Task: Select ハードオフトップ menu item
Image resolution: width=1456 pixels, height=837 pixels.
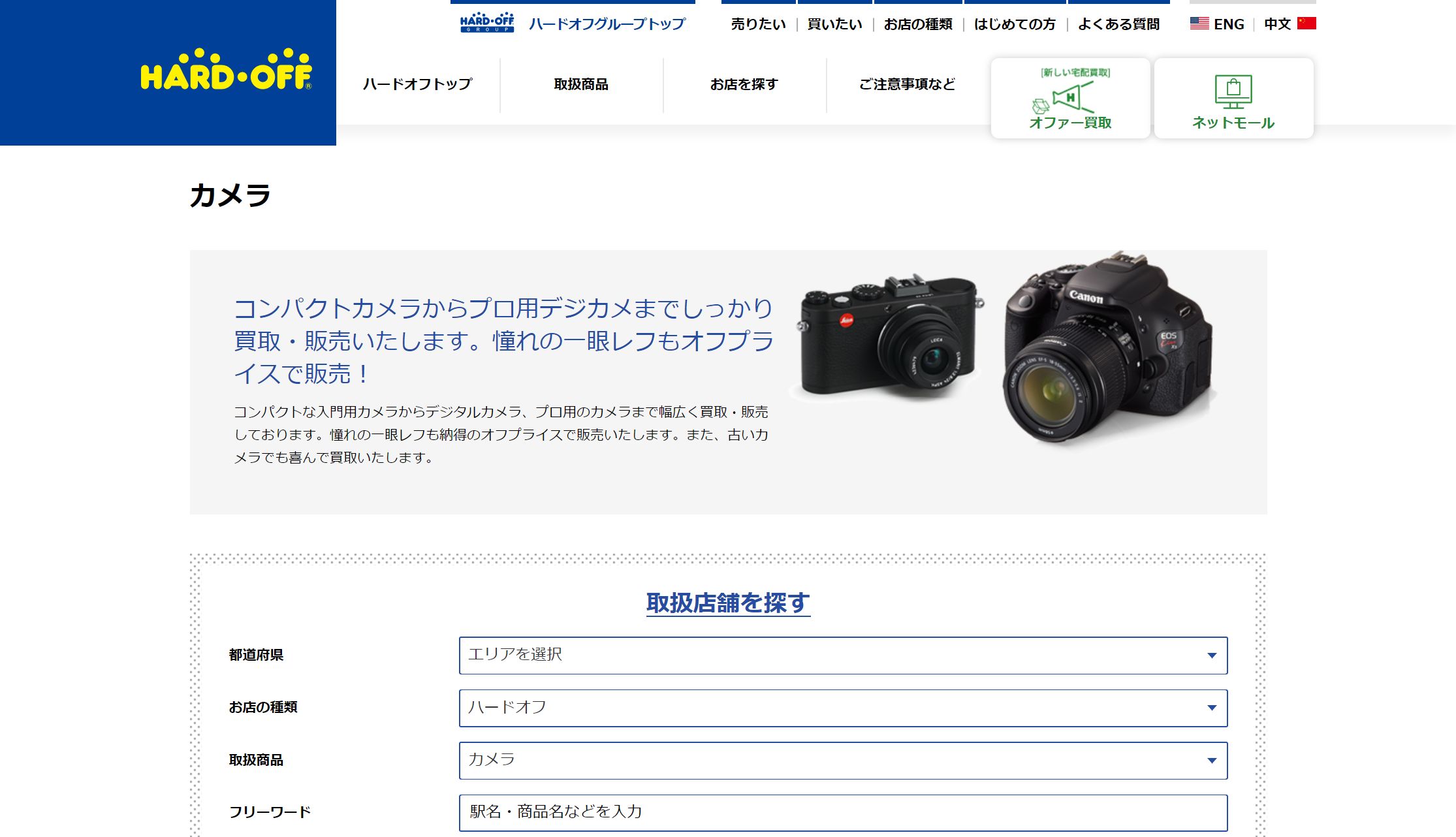Action: tap(418, 84)
